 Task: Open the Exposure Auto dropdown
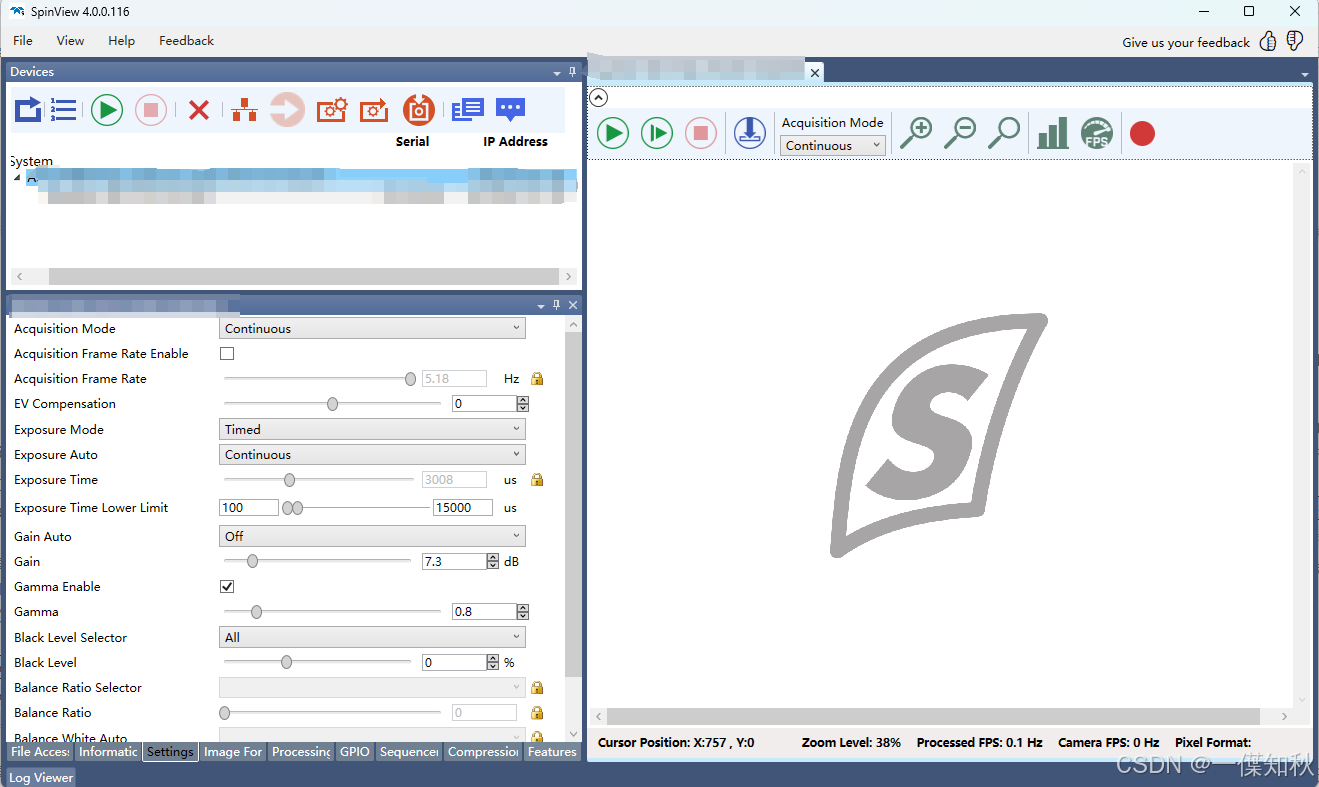pyautogui.click(x=372, y=455)
